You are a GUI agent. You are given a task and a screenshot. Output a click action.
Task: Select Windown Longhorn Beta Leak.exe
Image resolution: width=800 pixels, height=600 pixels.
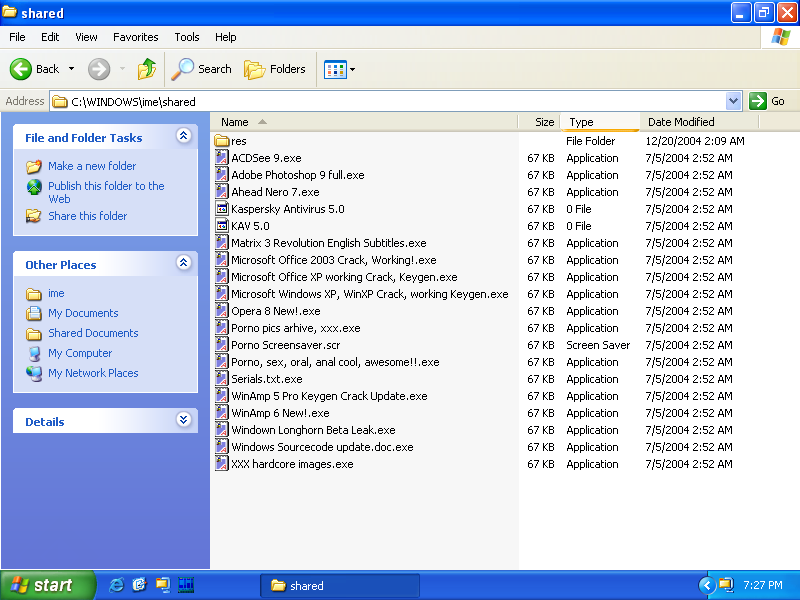[313, 430]
